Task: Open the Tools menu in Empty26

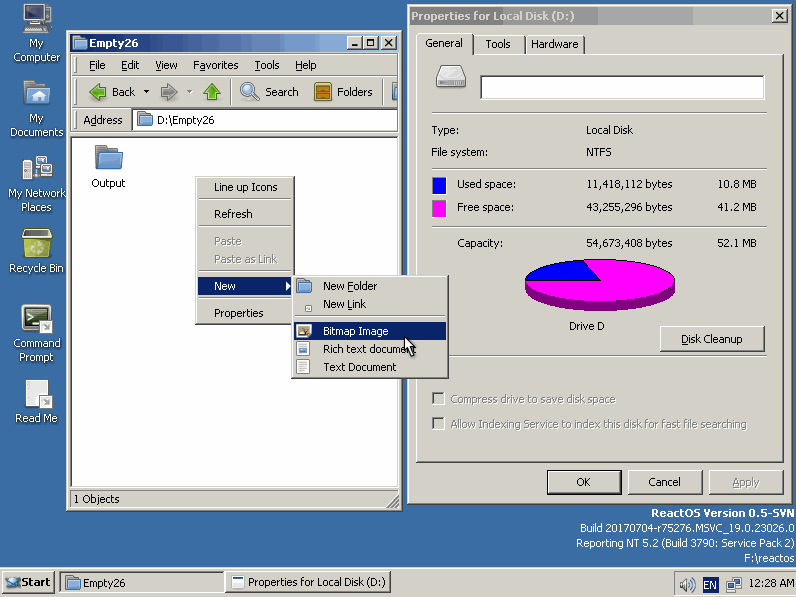Action: click(267, 65)
